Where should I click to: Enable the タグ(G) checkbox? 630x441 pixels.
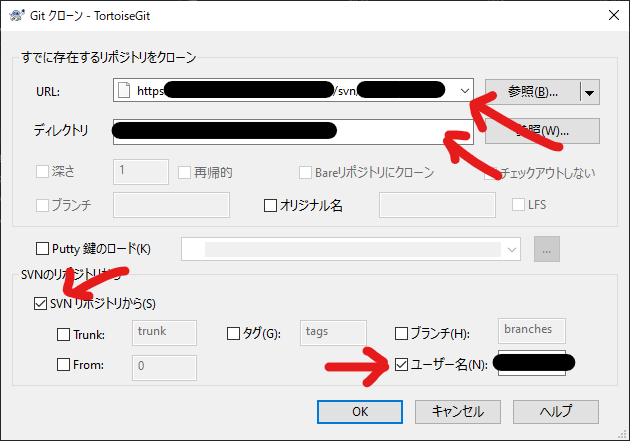233,333
